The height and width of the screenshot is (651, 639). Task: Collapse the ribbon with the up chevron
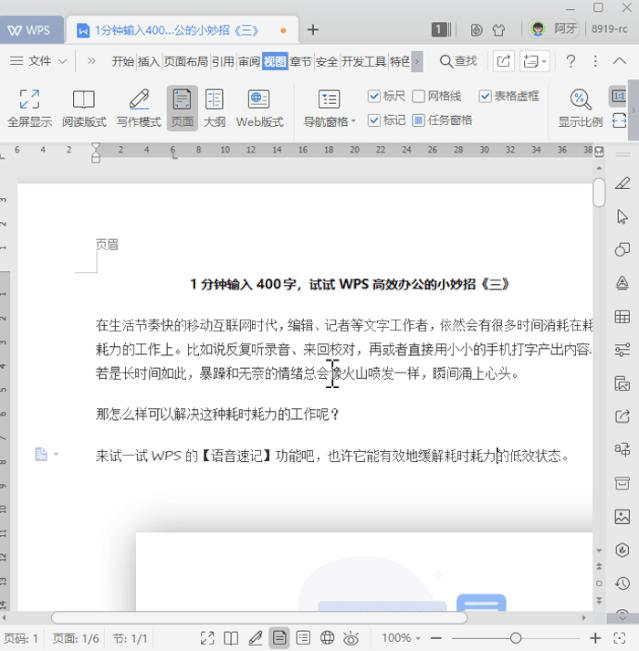[619, 61]
